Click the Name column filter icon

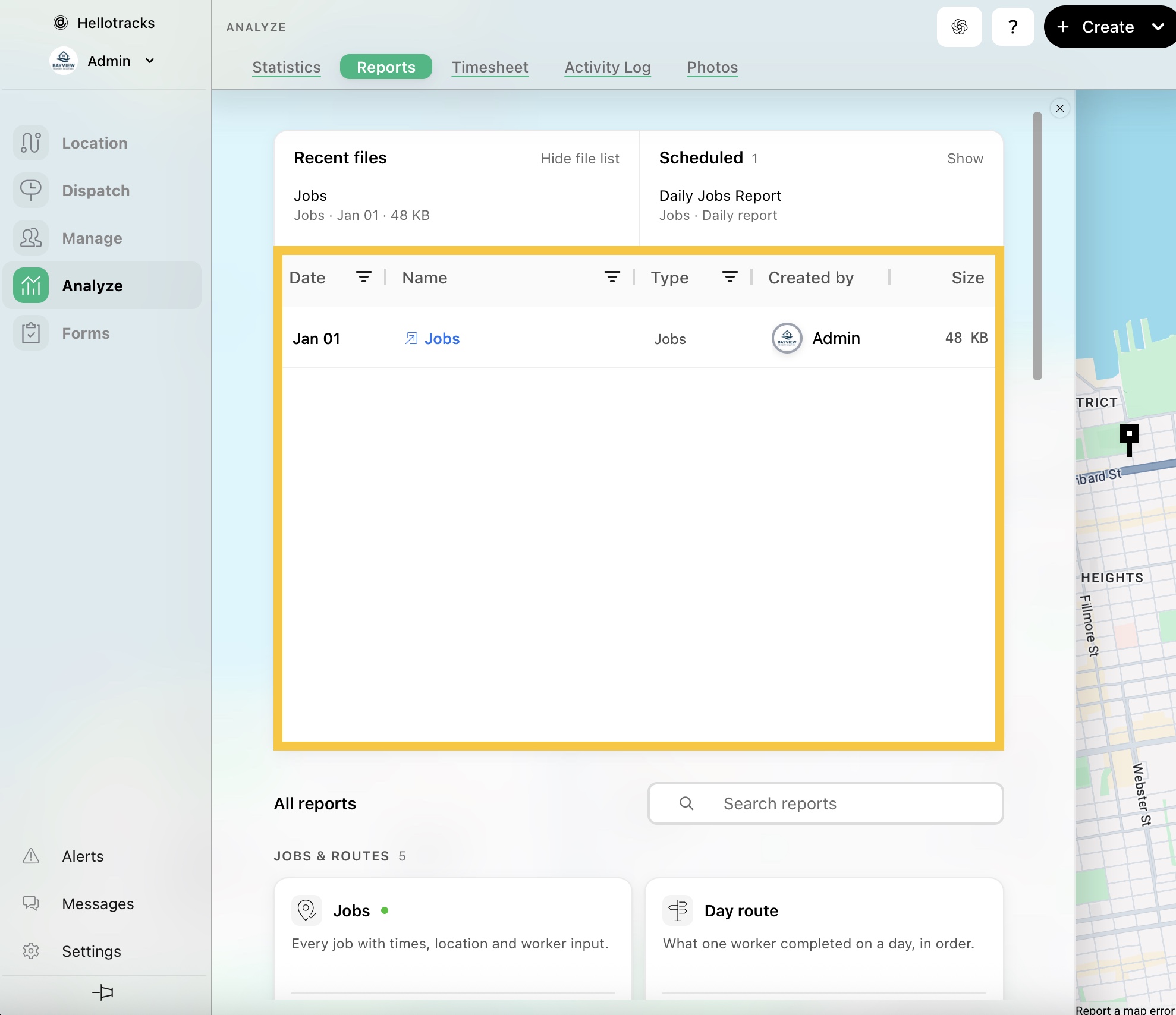(612, 278)
